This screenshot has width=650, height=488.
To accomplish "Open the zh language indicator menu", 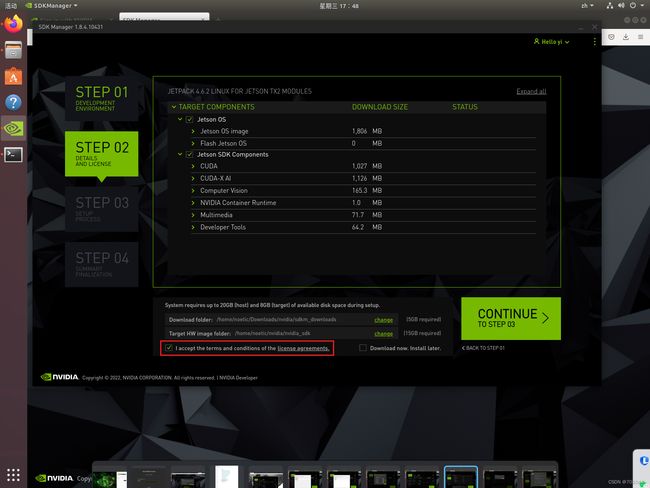I will coord(587,5).
